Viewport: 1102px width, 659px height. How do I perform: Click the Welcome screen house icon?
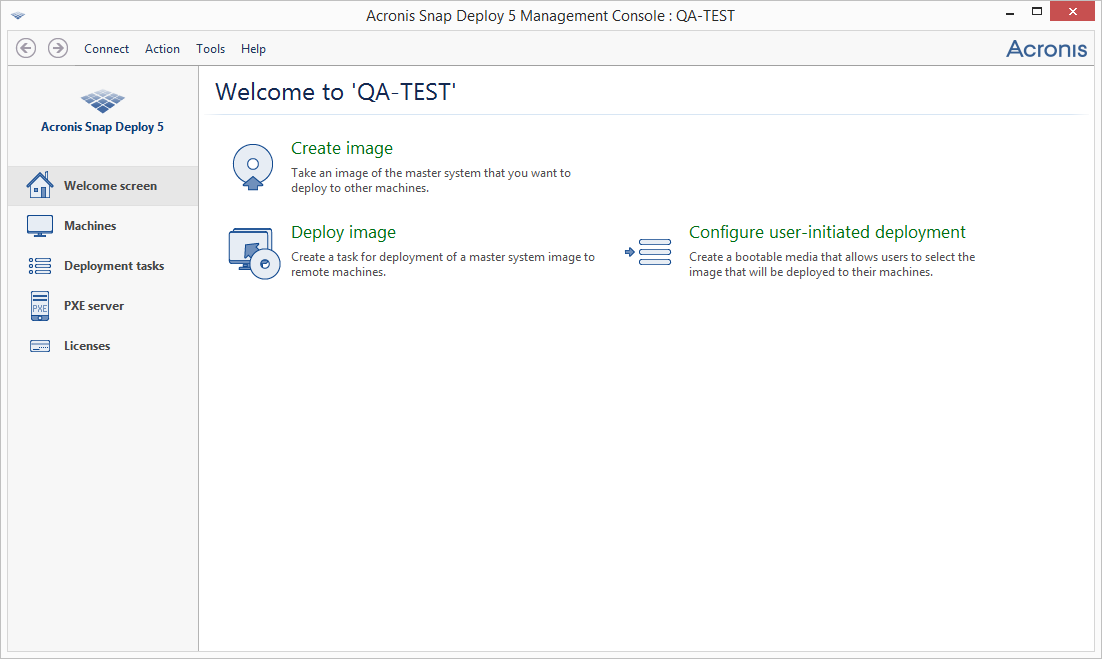click(39, 185)
